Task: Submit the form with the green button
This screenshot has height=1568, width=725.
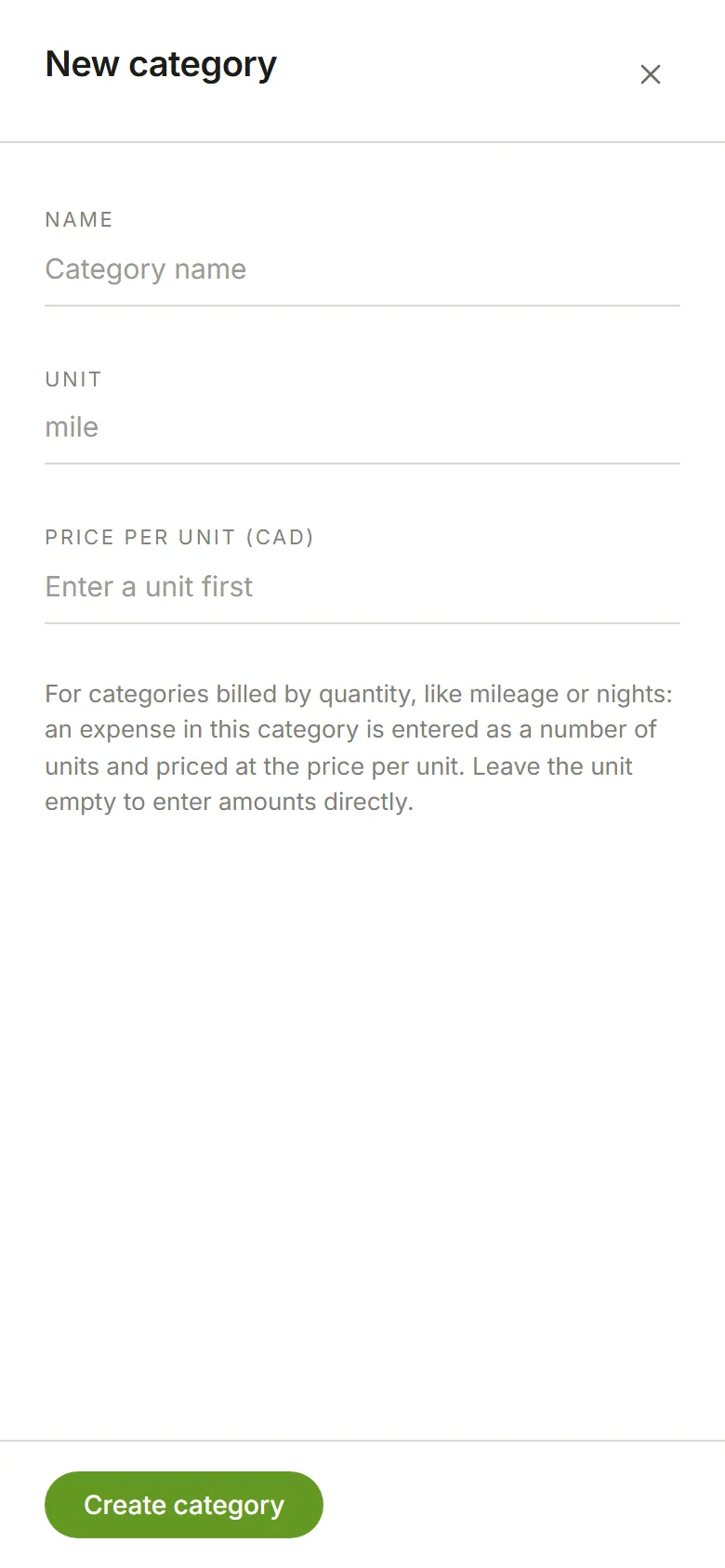Action: (184, 1505)
